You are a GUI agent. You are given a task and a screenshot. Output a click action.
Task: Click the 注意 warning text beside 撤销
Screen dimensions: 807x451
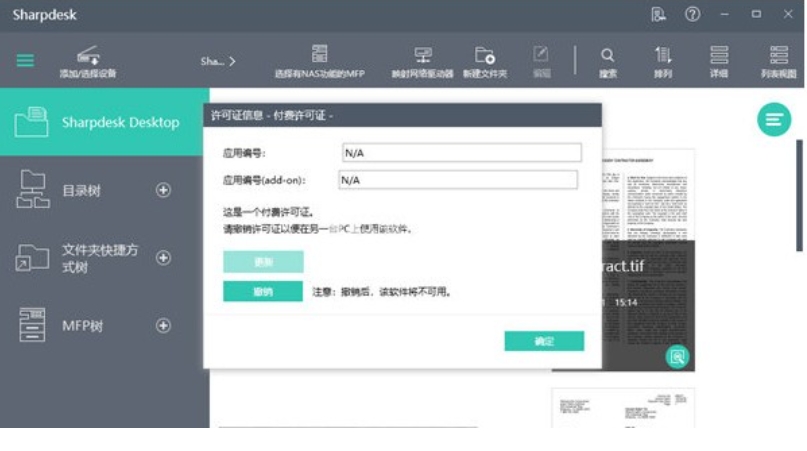(x=382, y=292)
